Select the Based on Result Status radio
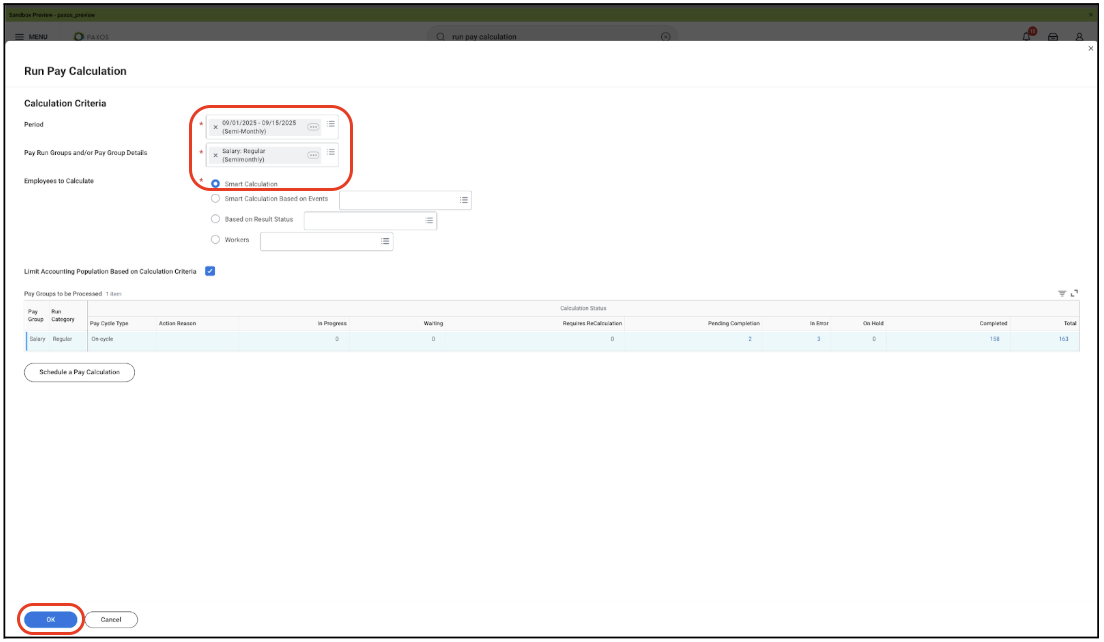Viewport: 1104px width, 642px height. pos(215,219)
